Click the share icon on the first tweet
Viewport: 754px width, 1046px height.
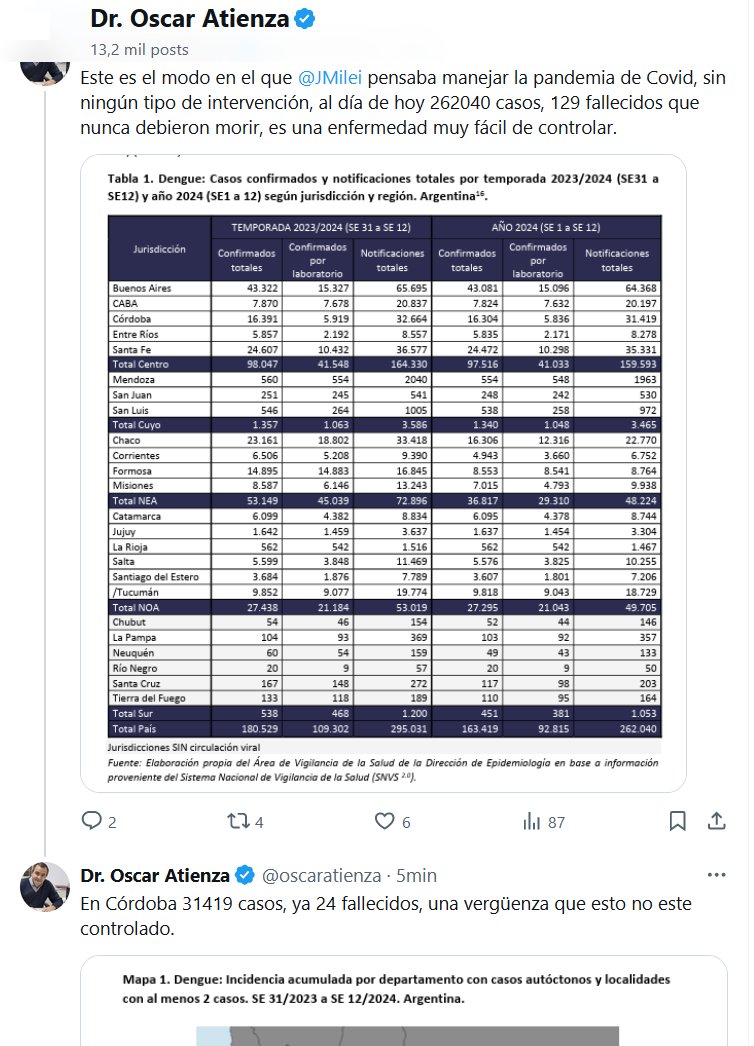pos(716,821)
